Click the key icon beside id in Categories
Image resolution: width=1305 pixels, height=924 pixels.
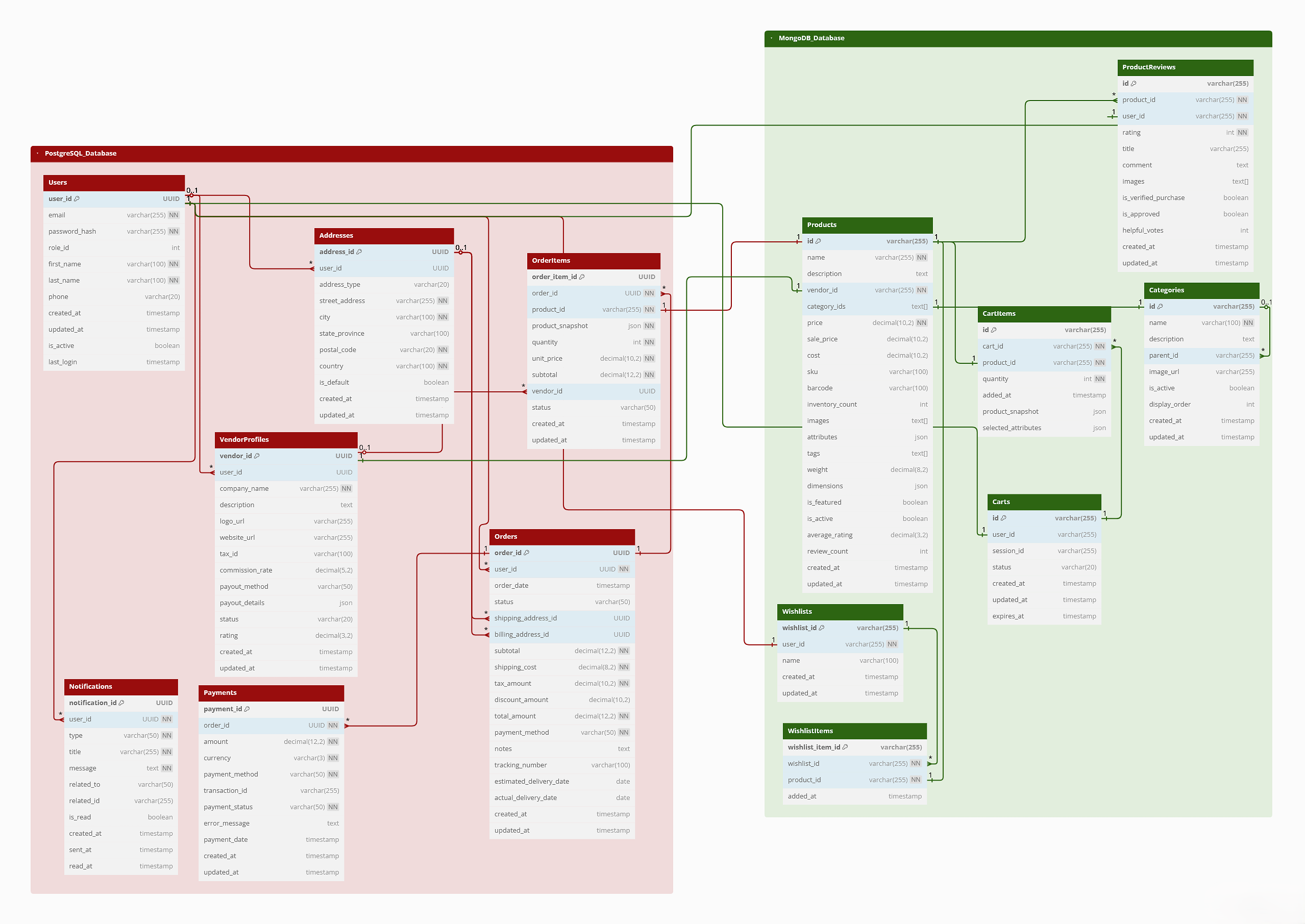click(1161, 306)
